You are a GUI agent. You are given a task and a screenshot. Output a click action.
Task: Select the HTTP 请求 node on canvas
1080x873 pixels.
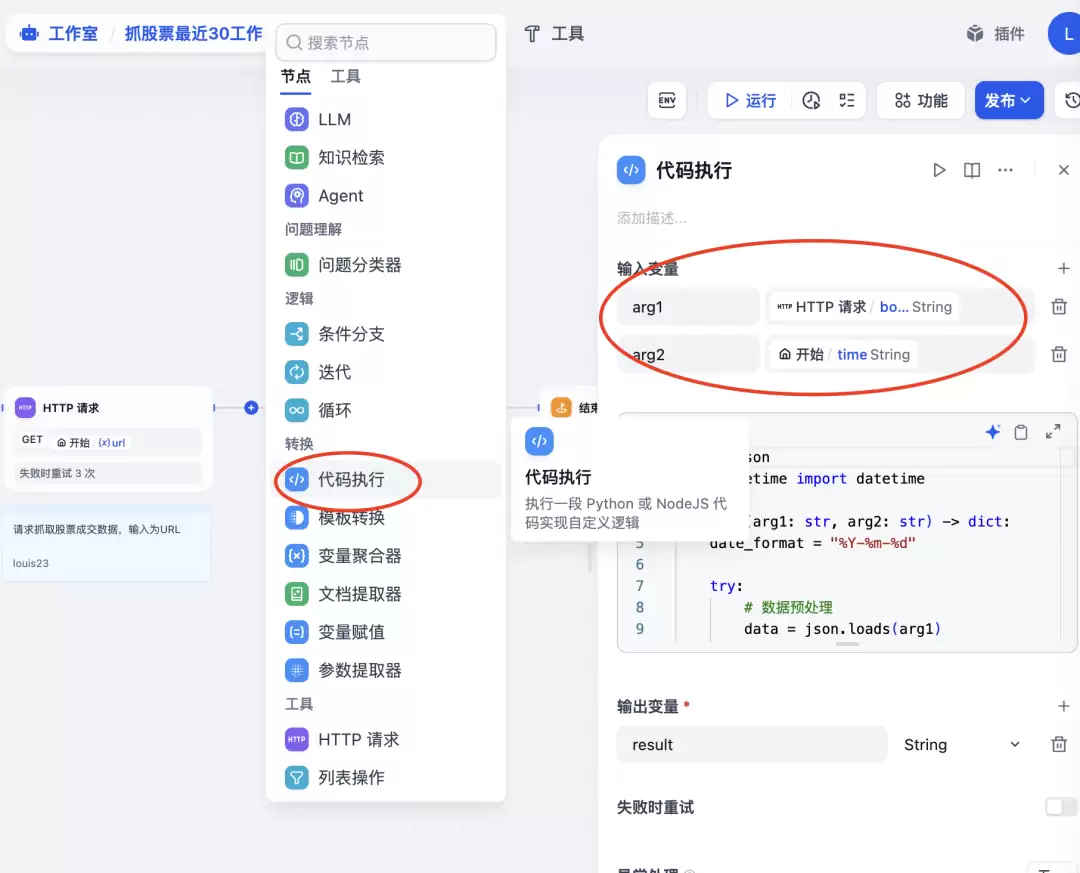coord(108,439)
